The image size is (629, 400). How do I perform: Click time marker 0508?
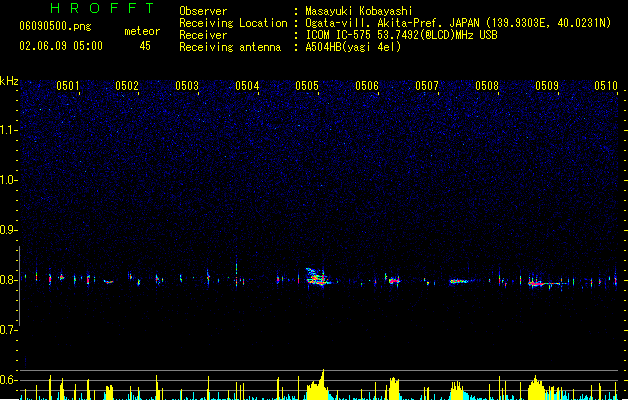487,86
